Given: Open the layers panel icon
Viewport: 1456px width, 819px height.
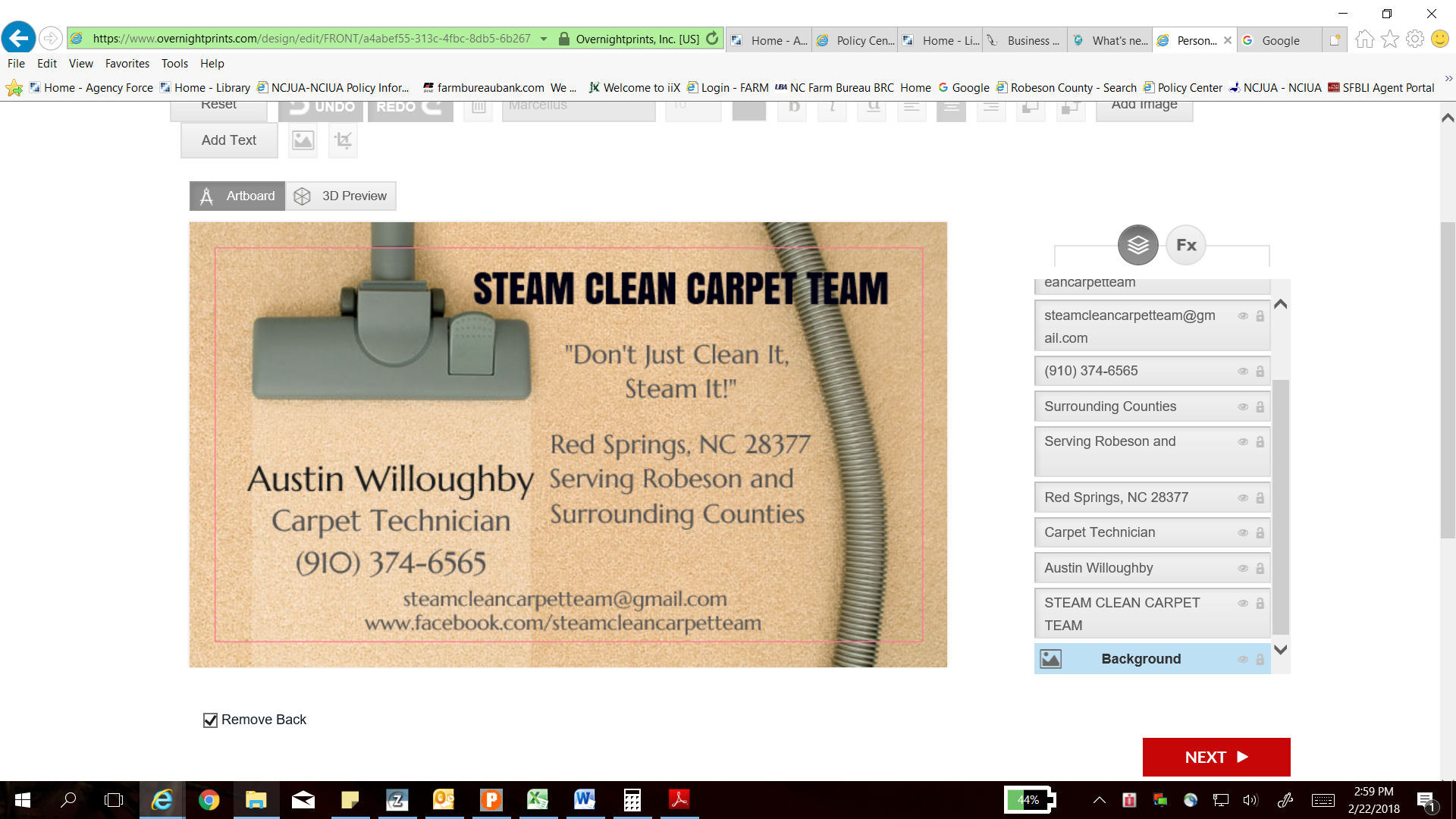Looking at the screenshot, I should point(1137,245).
